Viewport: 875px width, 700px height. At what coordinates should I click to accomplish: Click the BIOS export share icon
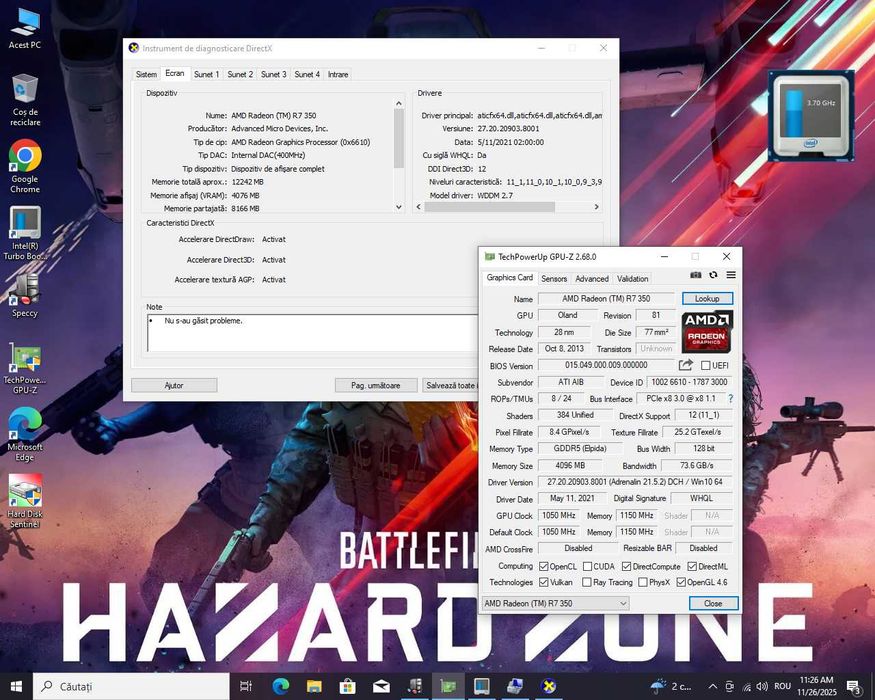point(686,365)
